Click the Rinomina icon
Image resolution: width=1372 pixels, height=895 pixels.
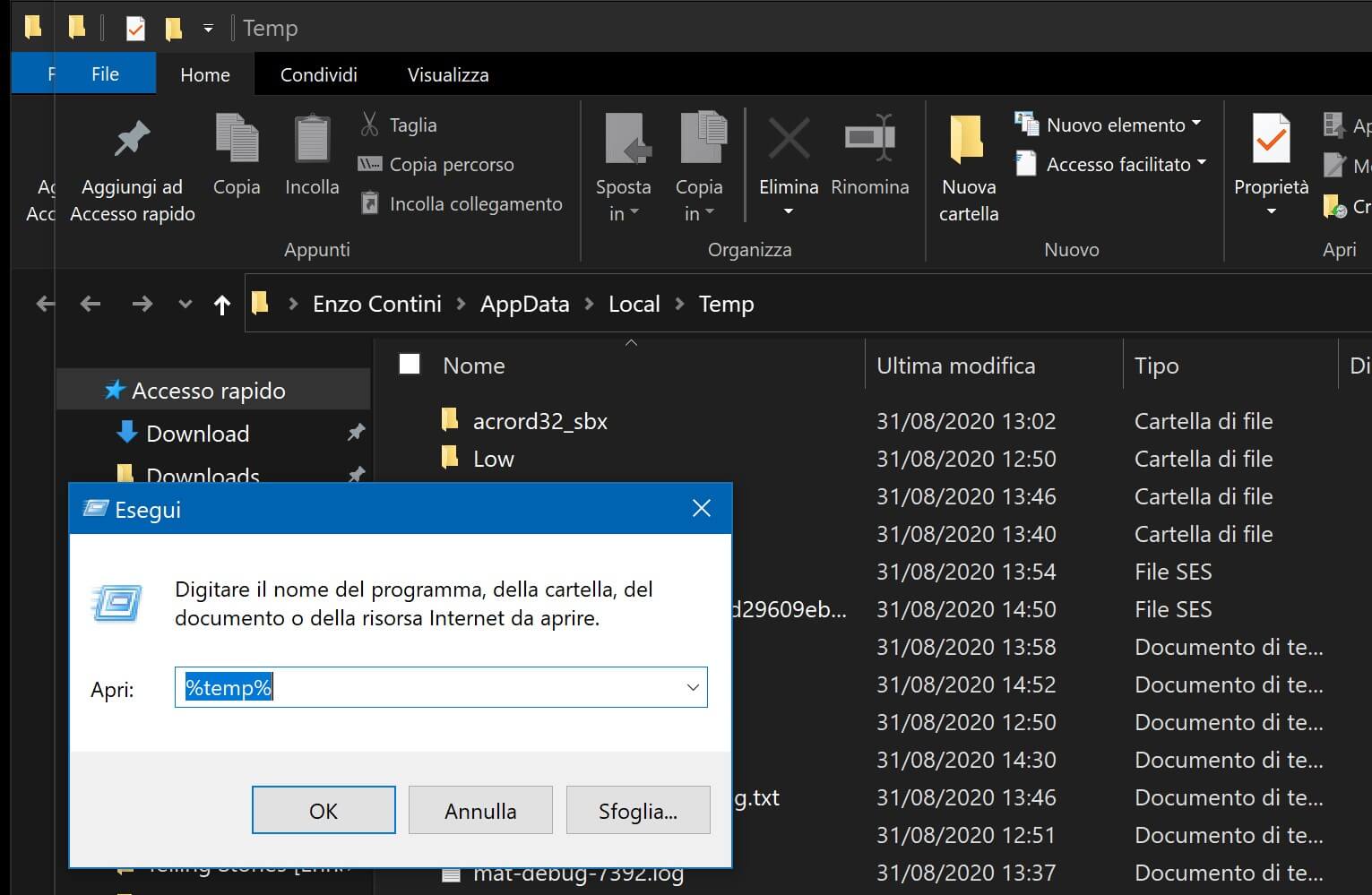tap(869, 140)
